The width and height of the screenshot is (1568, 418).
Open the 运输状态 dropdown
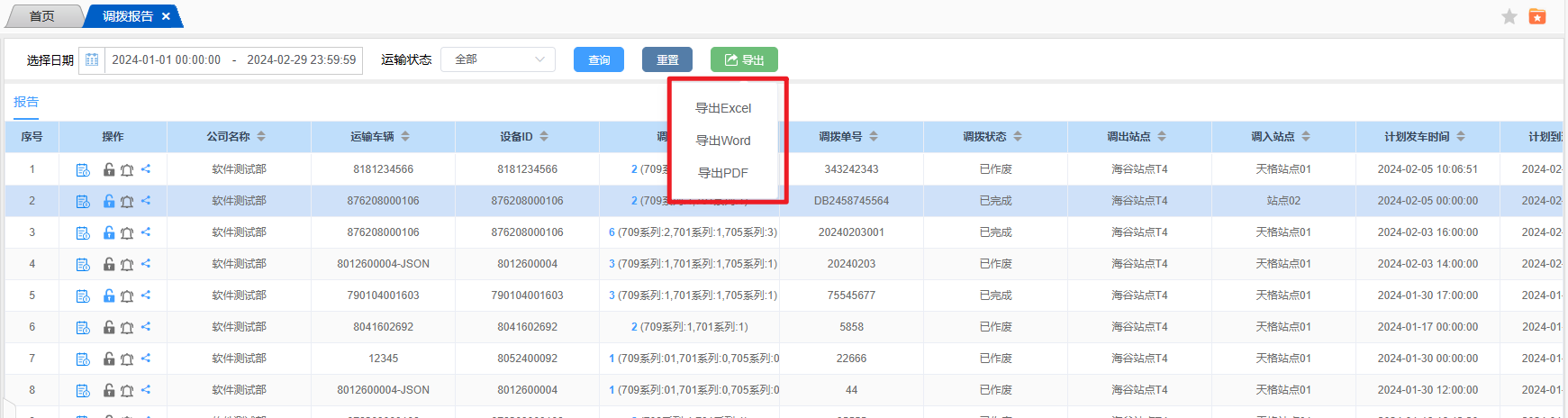coord(498,59)
